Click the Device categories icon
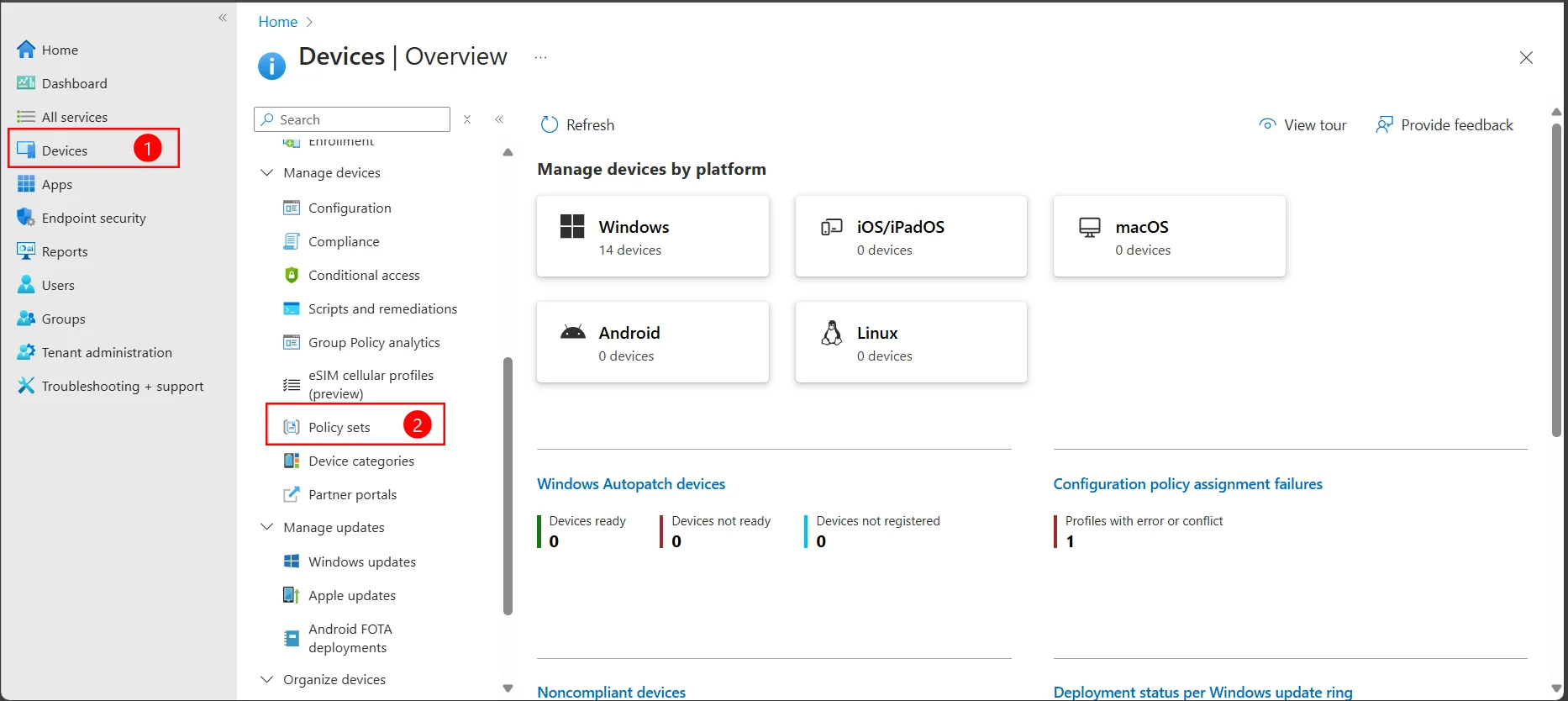This screenshot has width=1568, height=701. coord(292,461)
